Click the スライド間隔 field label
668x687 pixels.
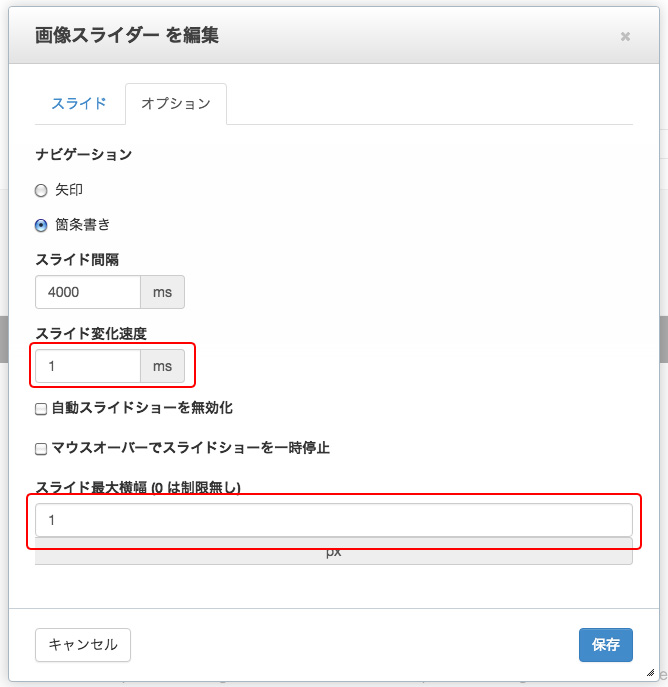coord(77,259)
